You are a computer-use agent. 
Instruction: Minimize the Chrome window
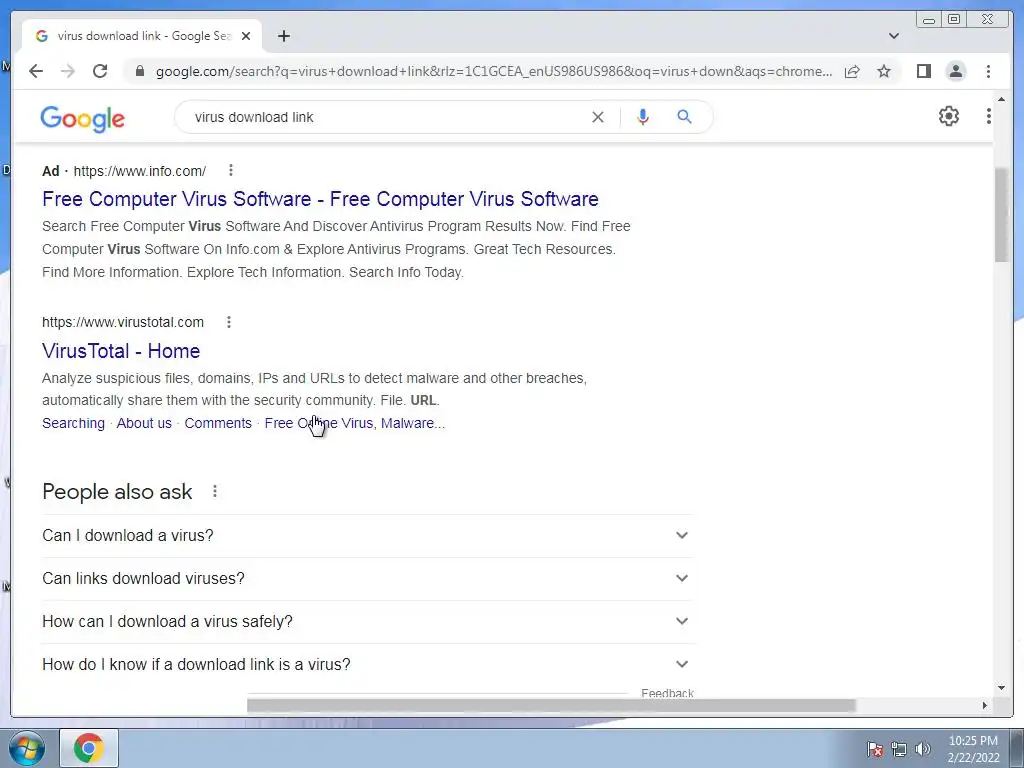929,20
